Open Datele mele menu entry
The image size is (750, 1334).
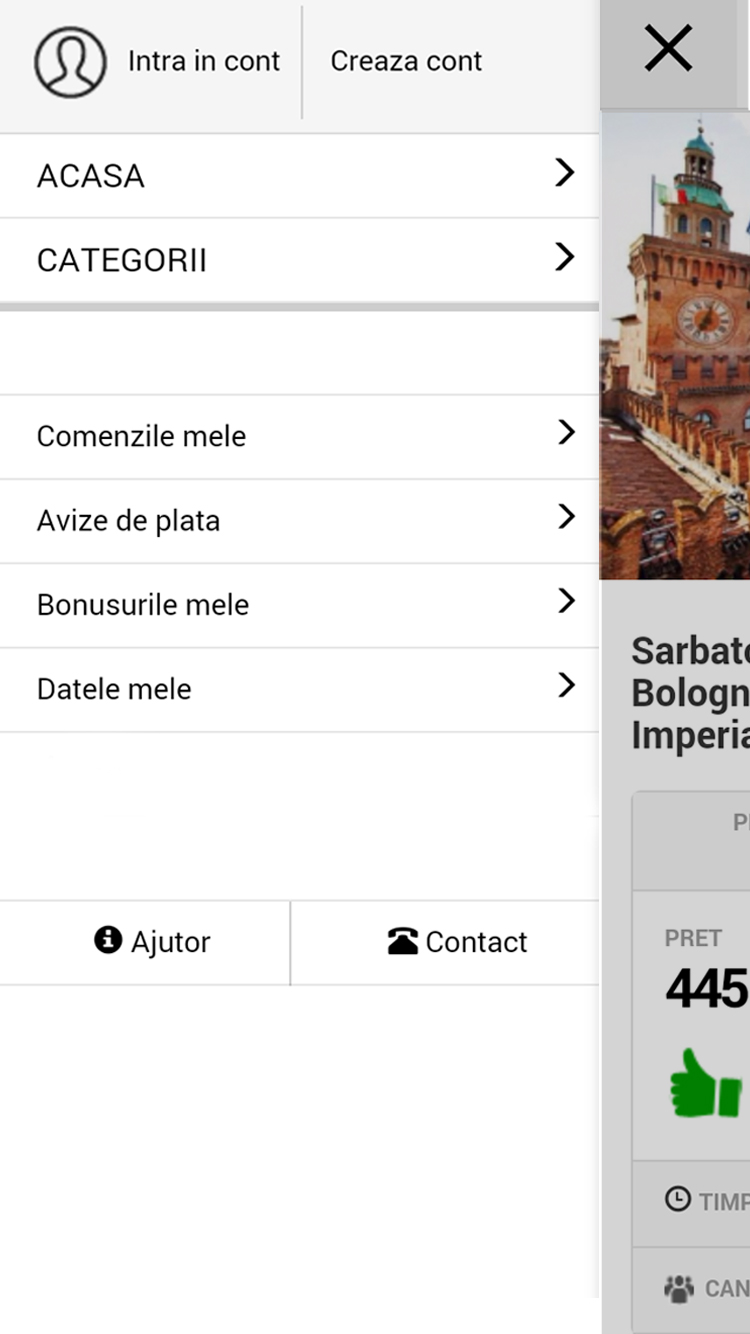pos(114,689)
